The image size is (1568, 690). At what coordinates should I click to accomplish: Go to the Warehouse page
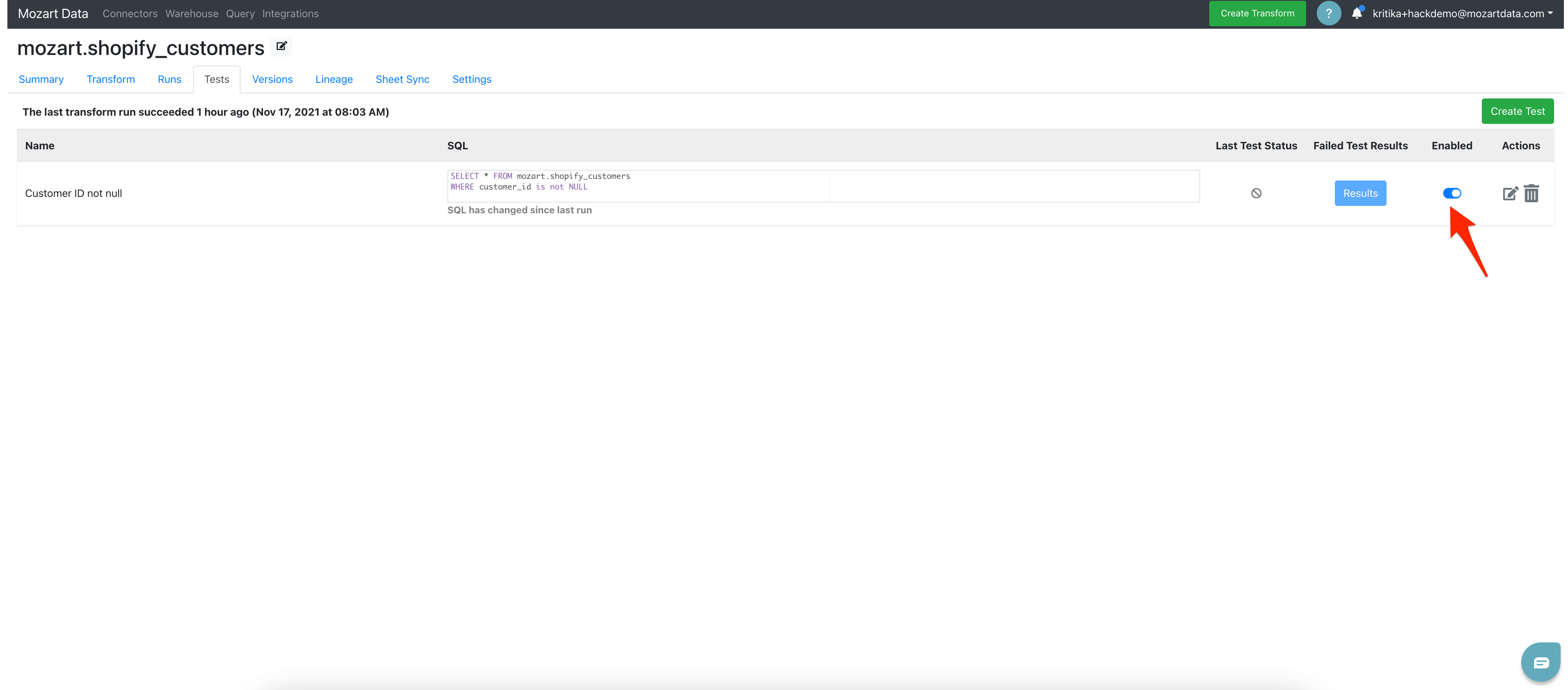(191, 14)
